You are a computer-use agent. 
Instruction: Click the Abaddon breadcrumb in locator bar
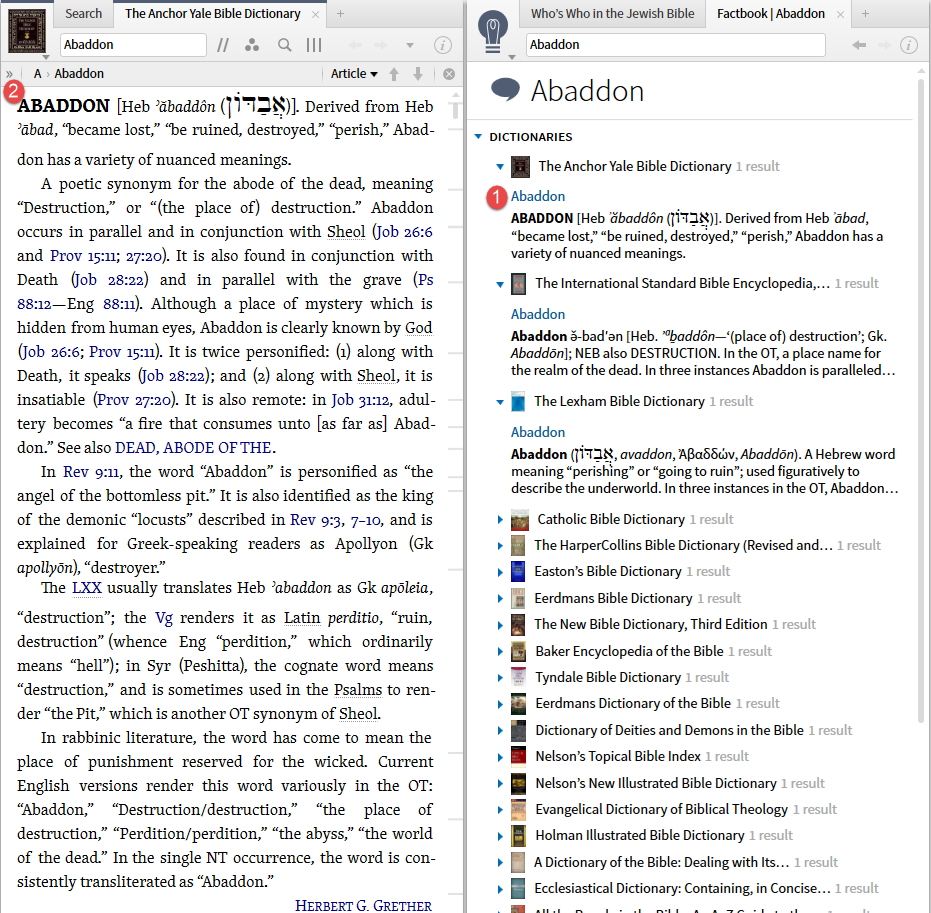(x=79, y=74)
